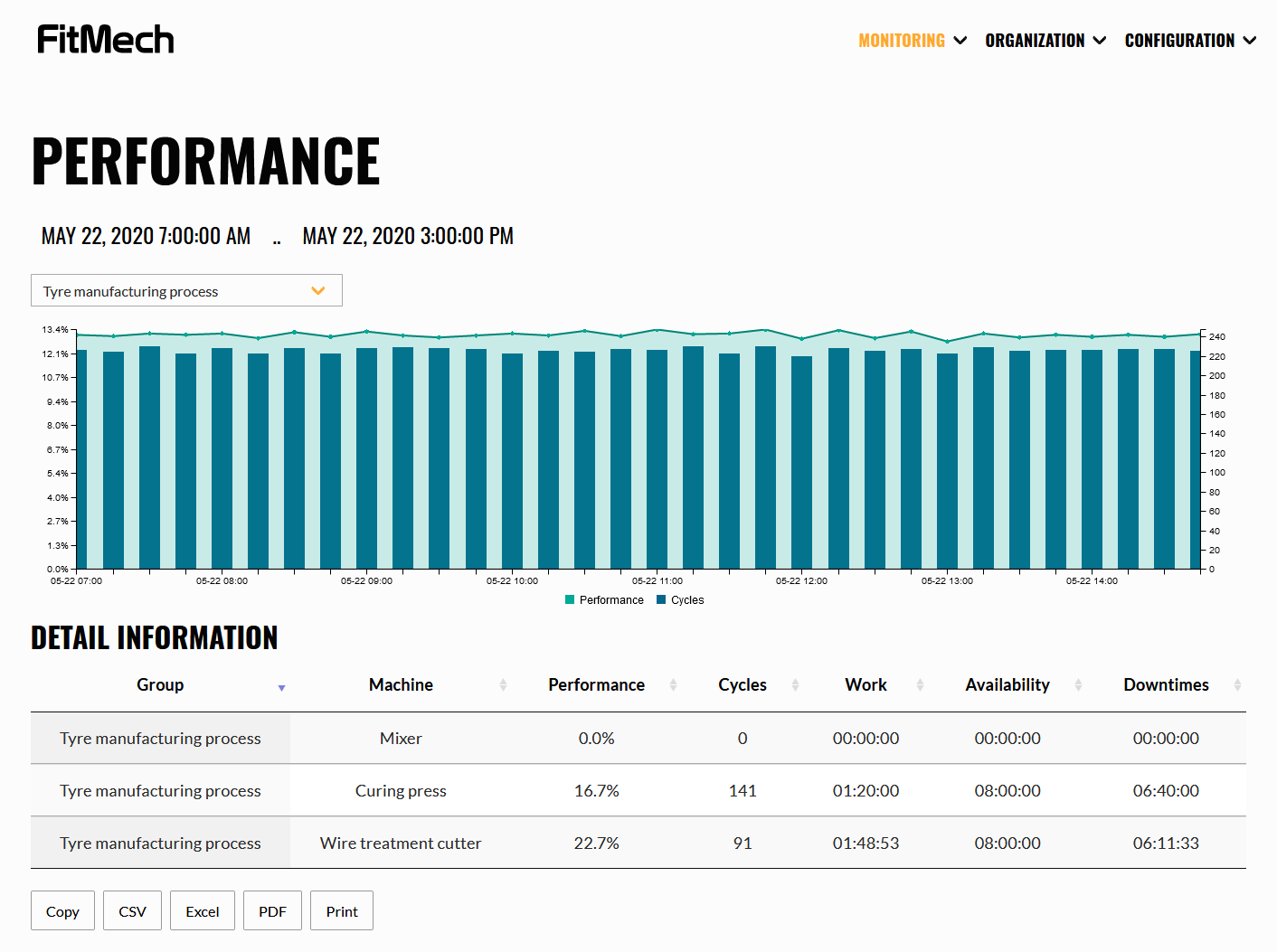The width and height of the screenshot is (1277, 952).
Task: Toggle the Cycles series in chart legend
Action: (x=680, y=600)
